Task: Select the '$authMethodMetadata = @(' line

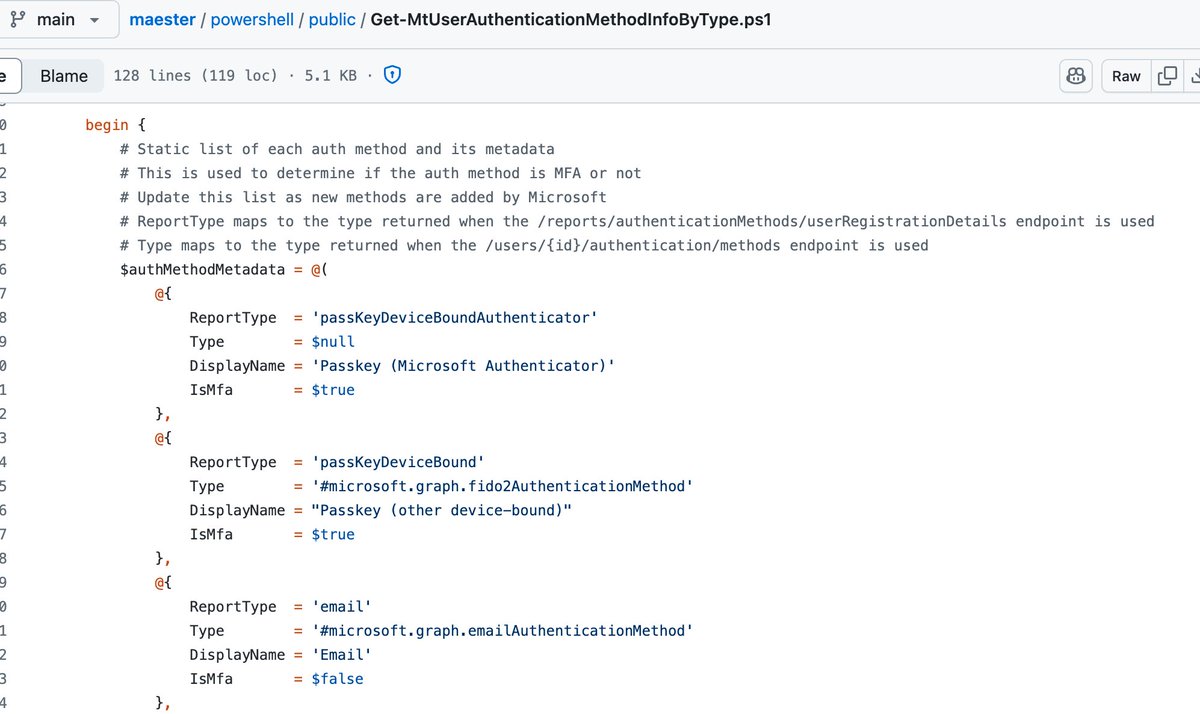Action: tap(224, 269)
